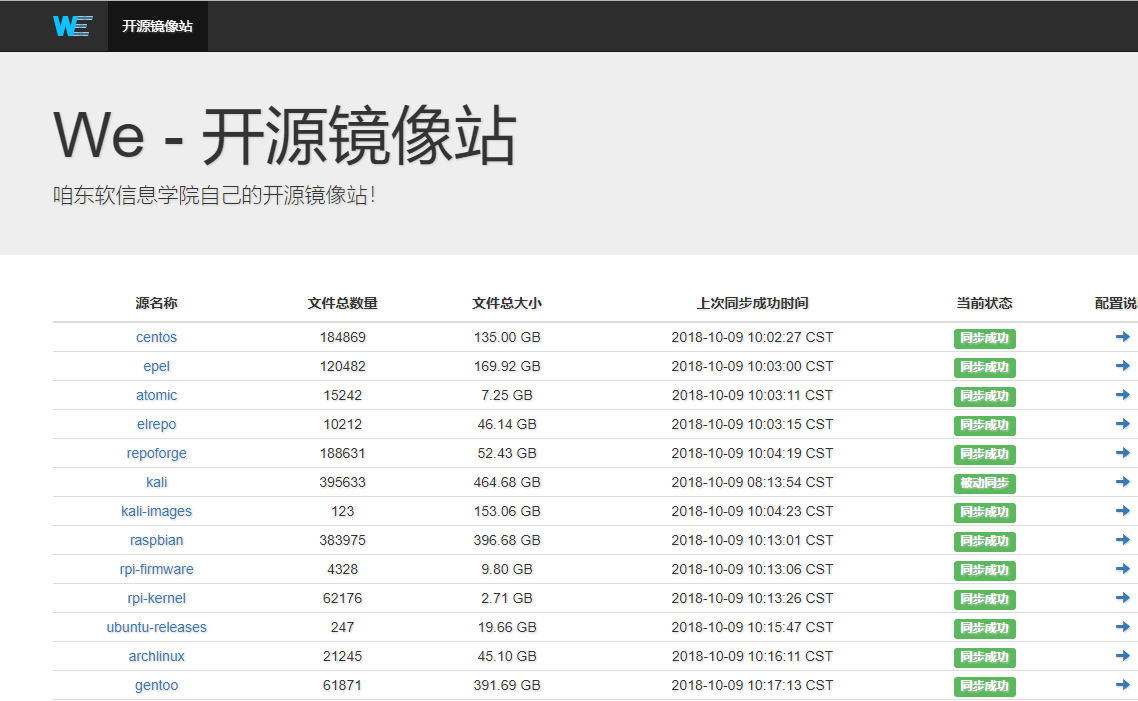Open the repoforge mirror link
The width and height of the screenshot is (1138, 701).
(156, 454)
